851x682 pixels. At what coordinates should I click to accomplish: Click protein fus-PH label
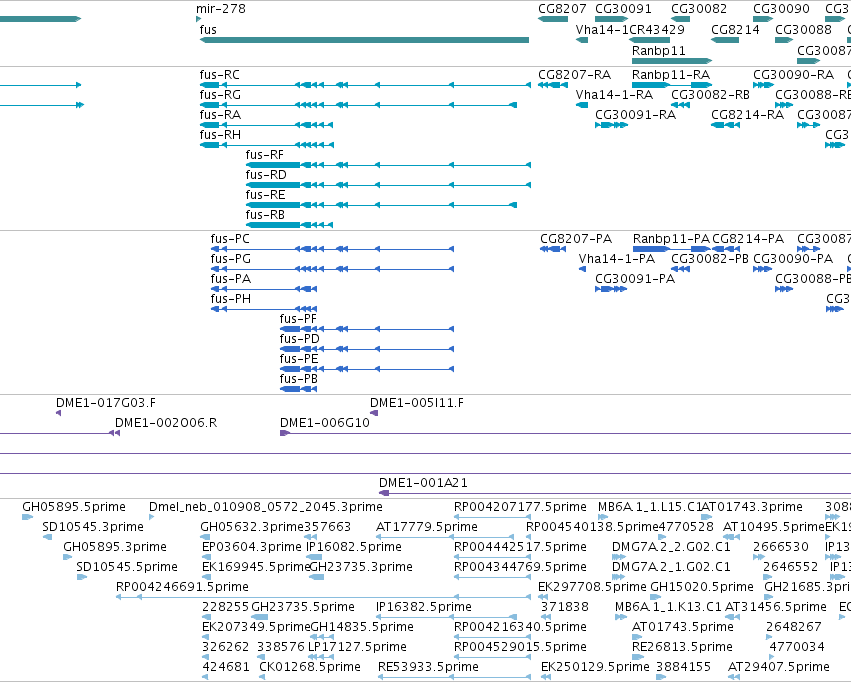pos(231,299)
